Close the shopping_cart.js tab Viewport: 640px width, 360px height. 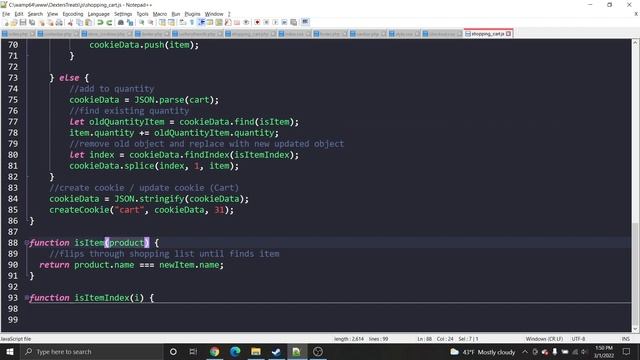pos(509,33)
